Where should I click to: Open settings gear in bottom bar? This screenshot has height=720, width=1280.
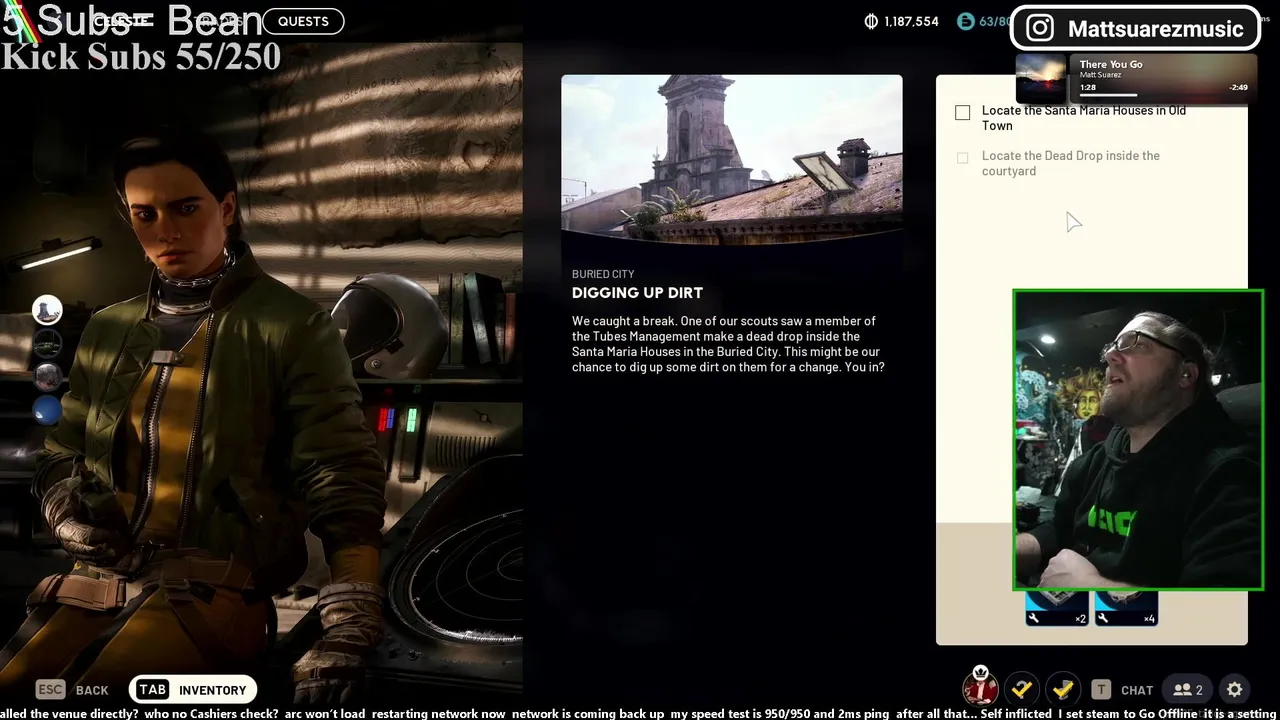(1234, 689)
